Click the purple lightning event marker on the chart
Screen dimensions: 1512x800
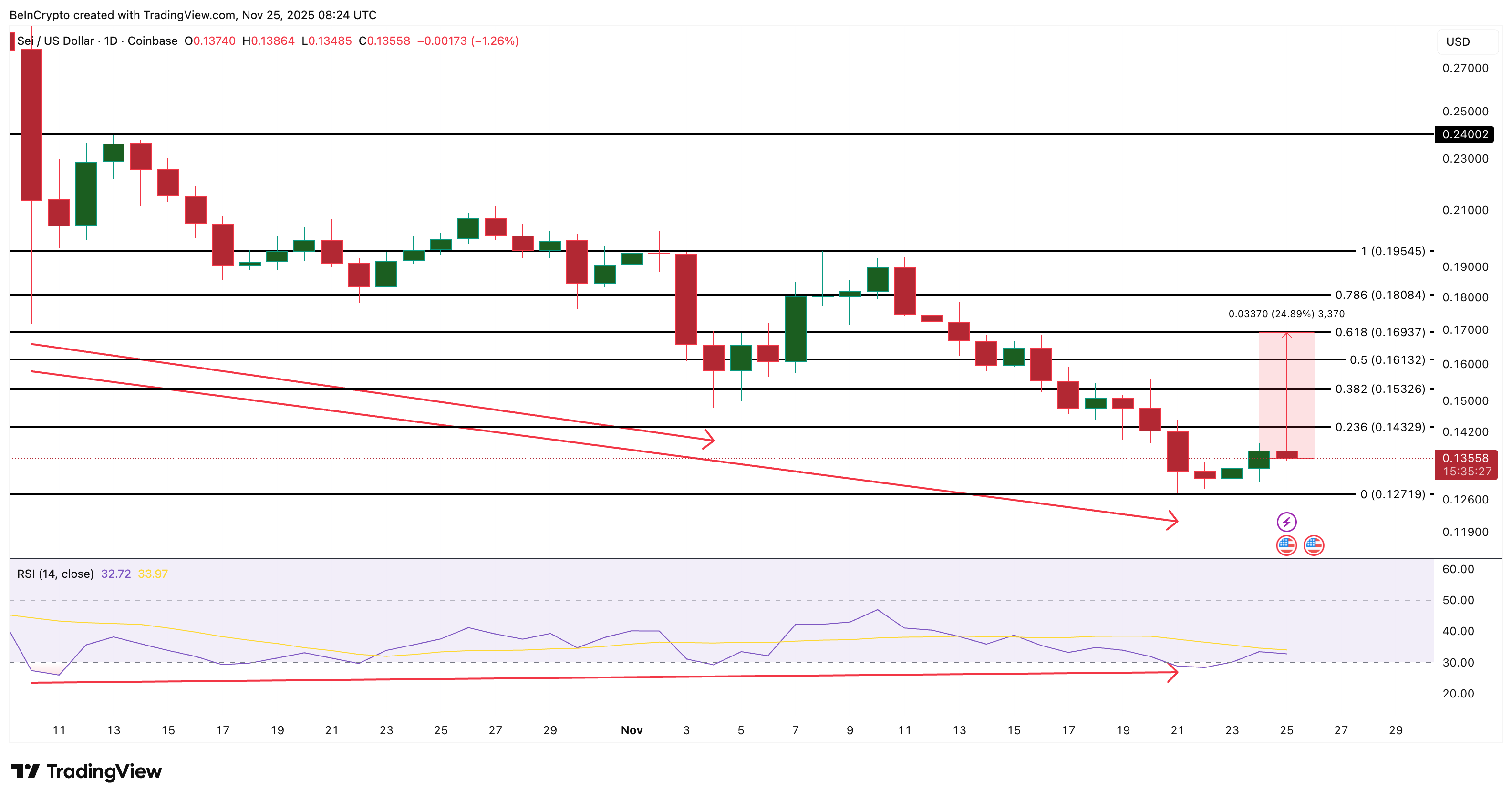(1286, 522)
